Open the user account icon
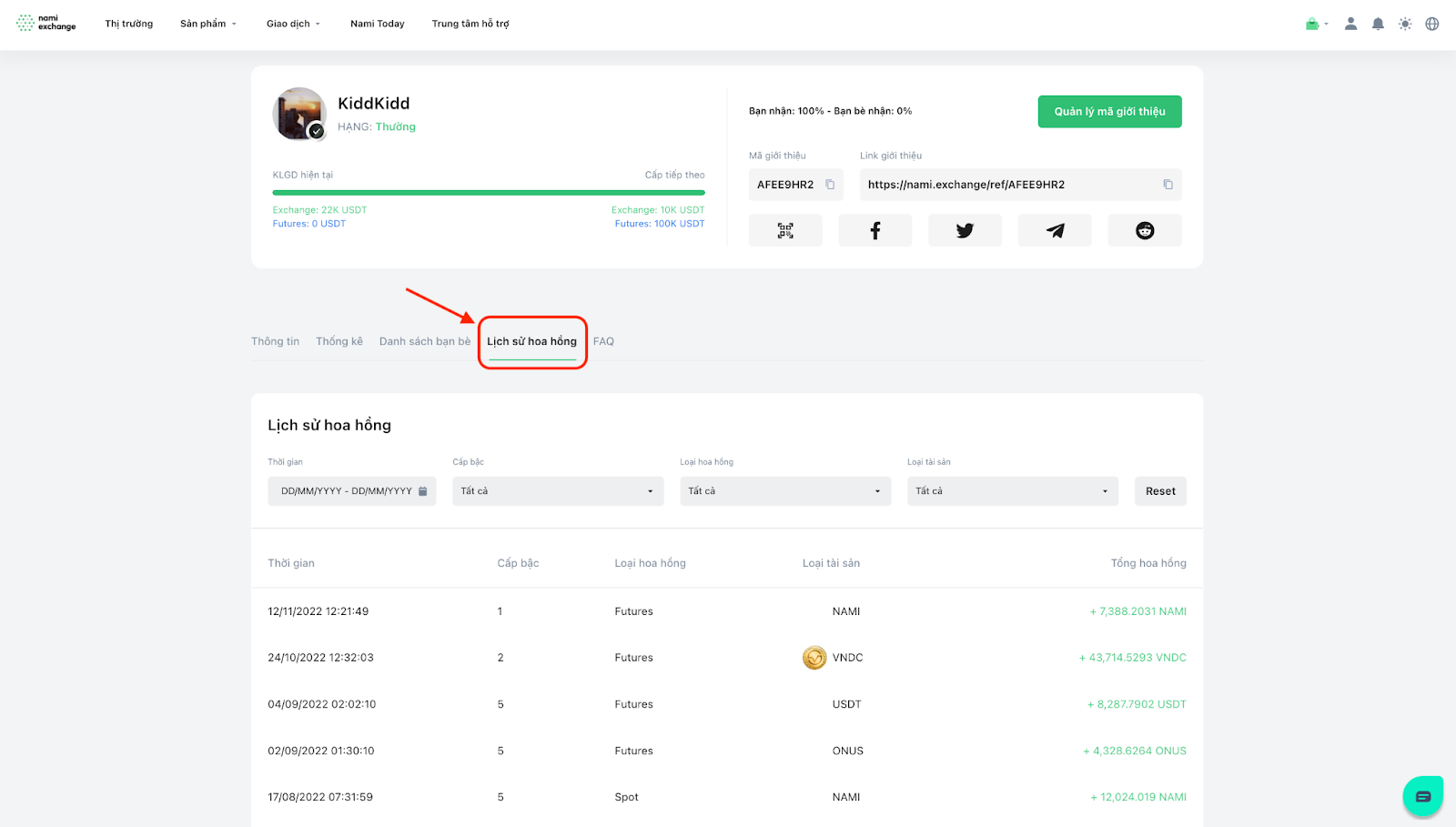Viewport: 1456px width, 827px height. click(x=1350, y=24)
